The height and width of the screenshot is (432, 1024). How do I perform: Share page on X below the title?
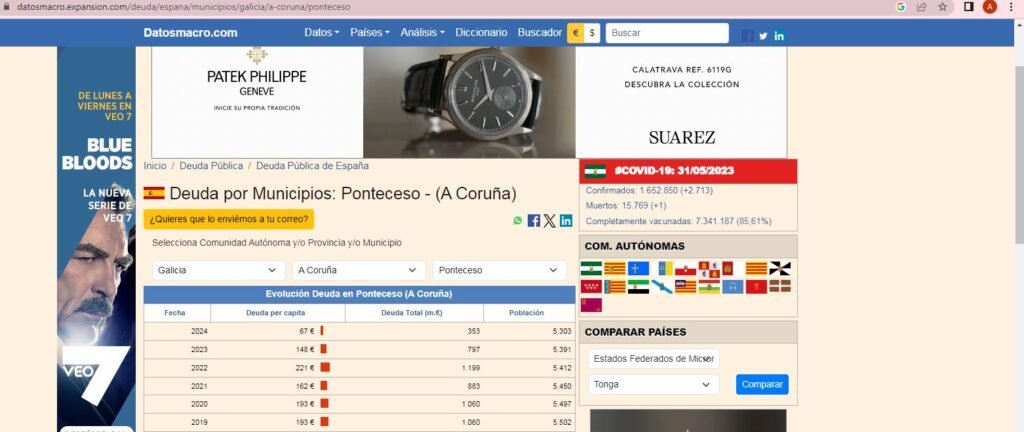550,221
